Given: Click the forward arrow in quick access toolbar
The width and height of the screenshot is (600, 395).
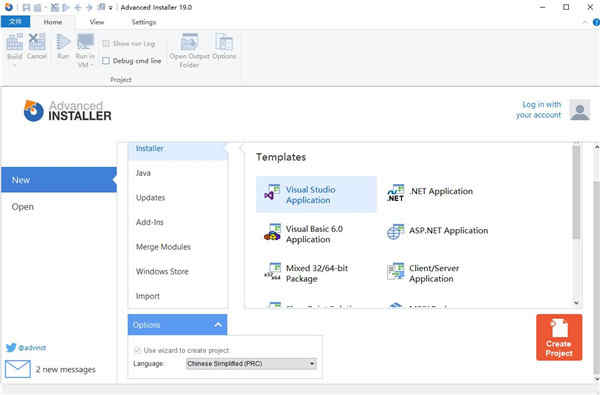Looking at the screenshot, I should point(89,7).
